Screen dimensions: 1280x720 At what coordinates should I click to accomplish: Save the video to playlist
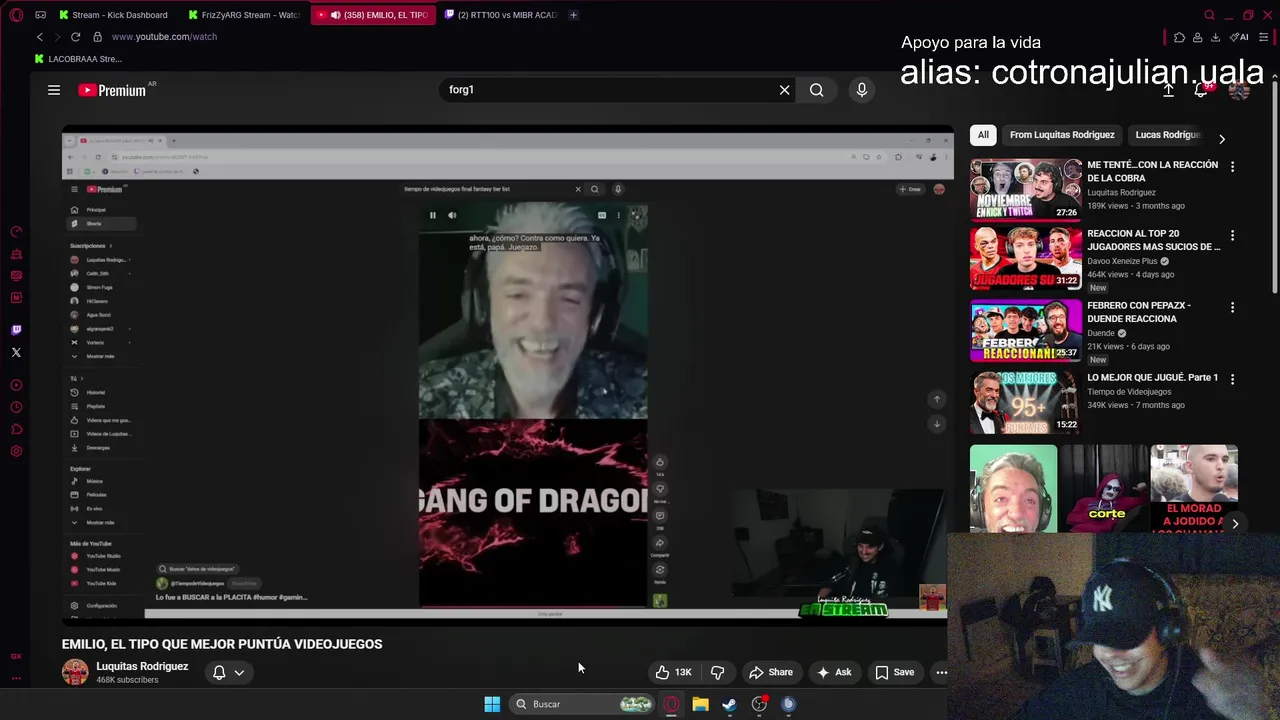[x=895, y=672]
